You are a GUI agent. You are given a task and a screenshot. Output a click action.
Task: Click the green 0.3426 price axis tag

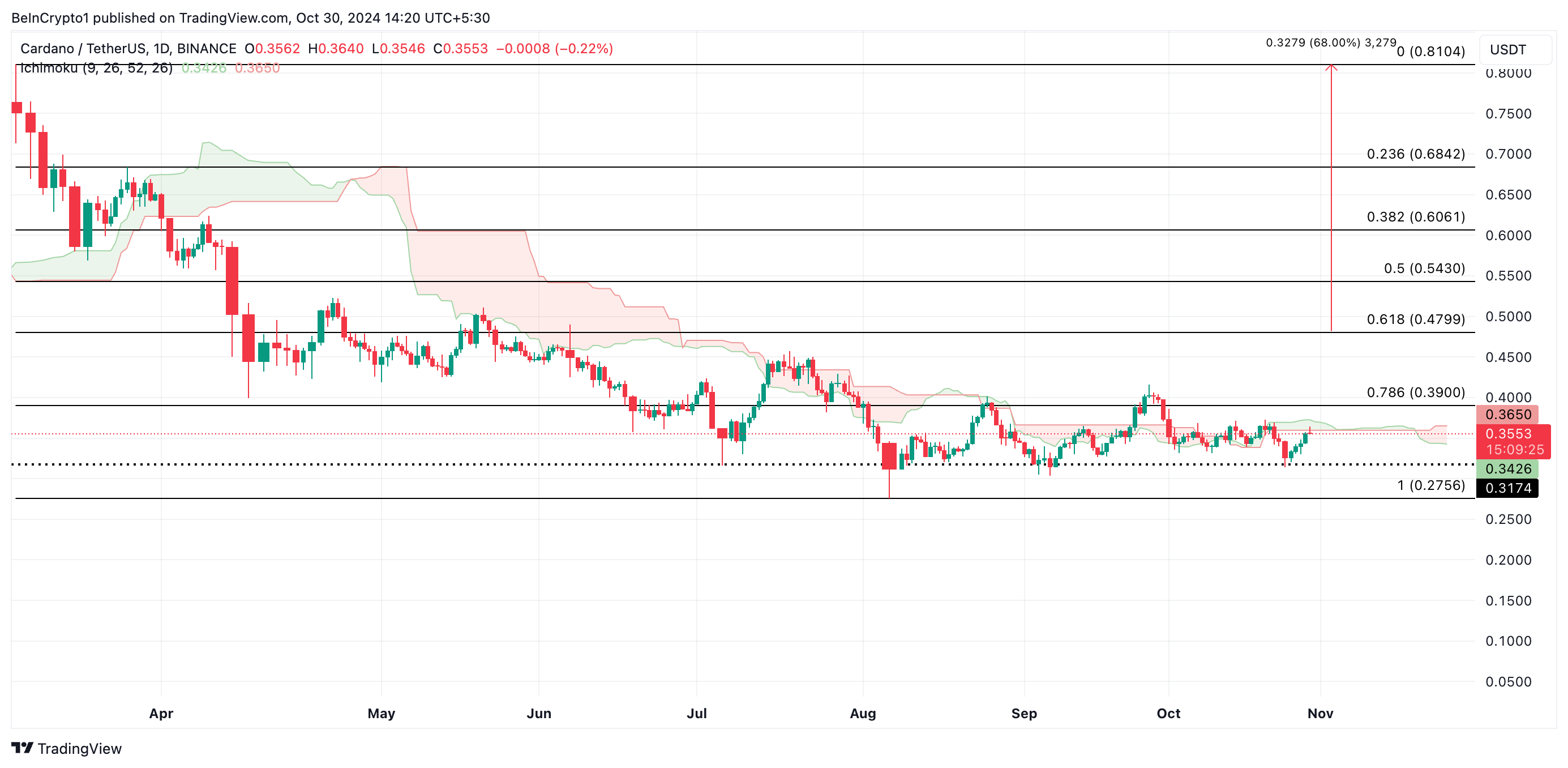1508,468
